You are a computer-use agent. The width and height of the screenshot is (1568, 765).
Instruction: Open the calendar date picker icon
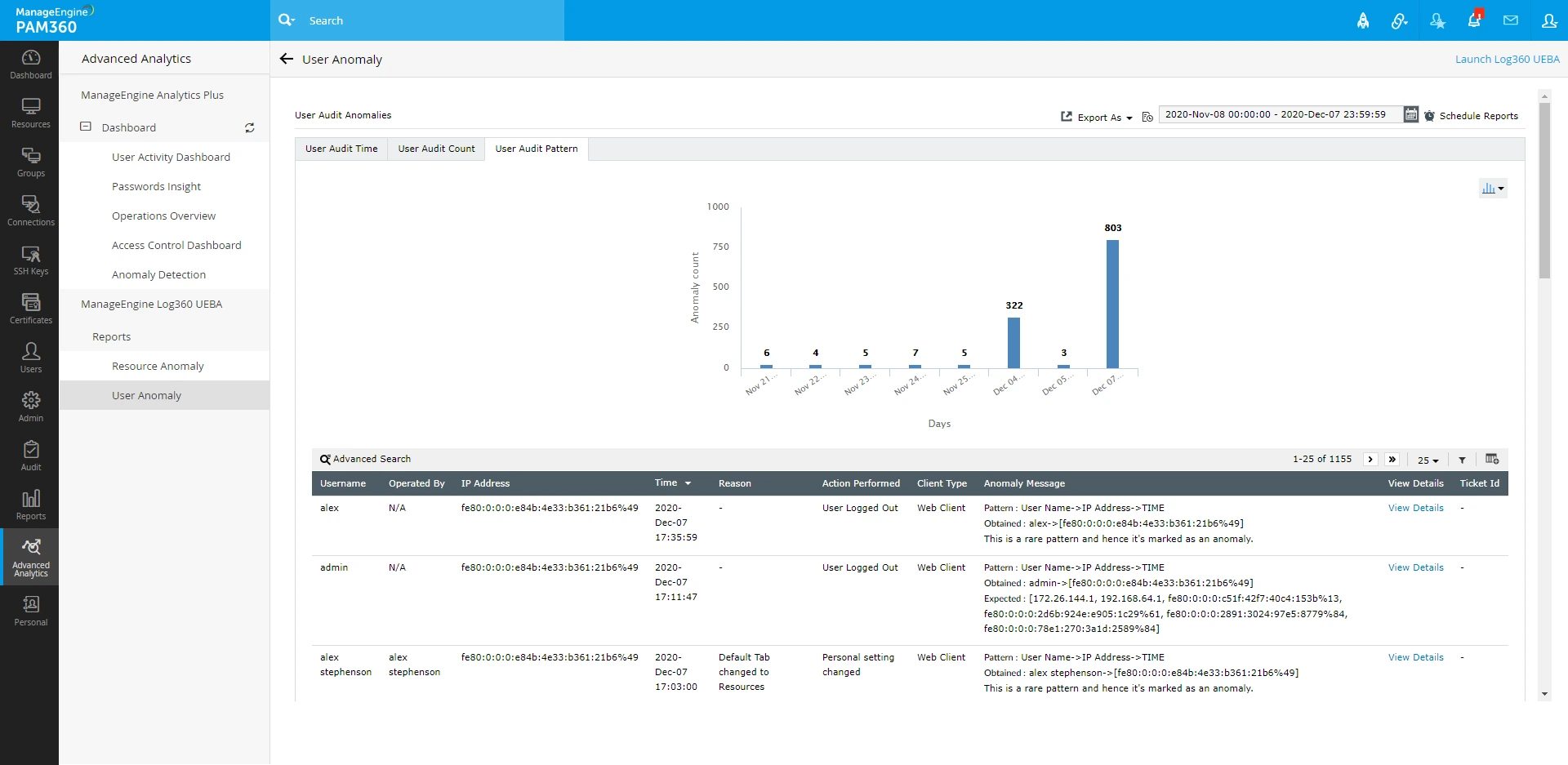point(1410,114)
